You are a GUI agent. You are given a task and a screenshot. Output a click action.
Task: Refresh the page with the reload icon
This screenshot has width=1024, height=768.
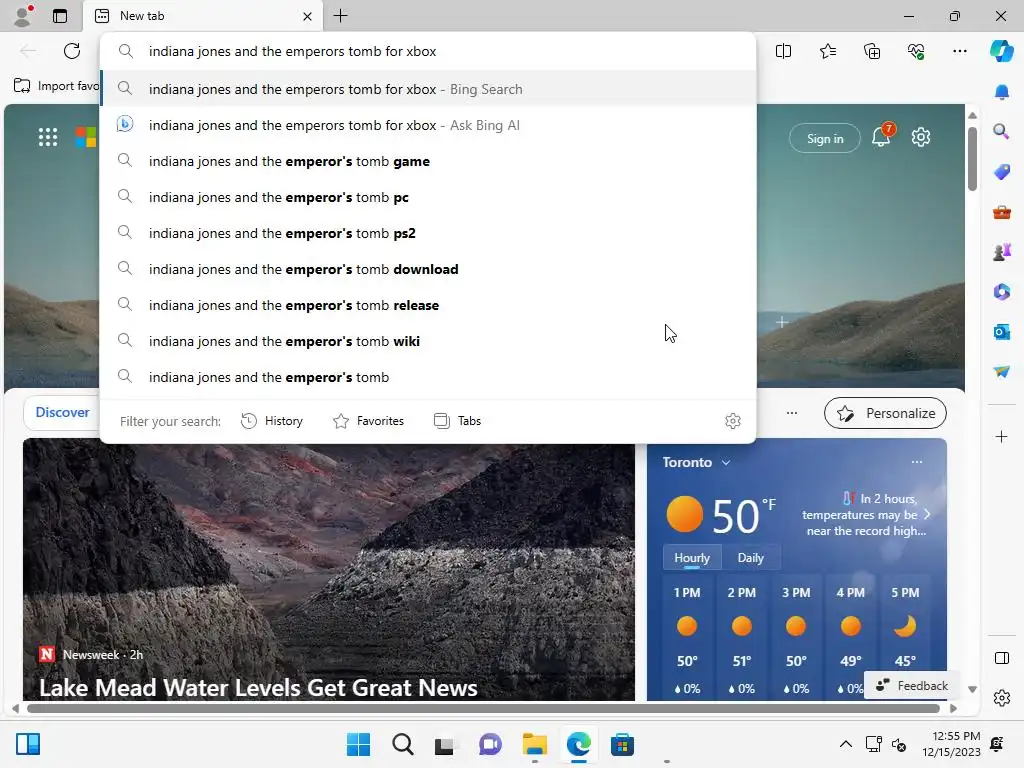tap(72, 51)
